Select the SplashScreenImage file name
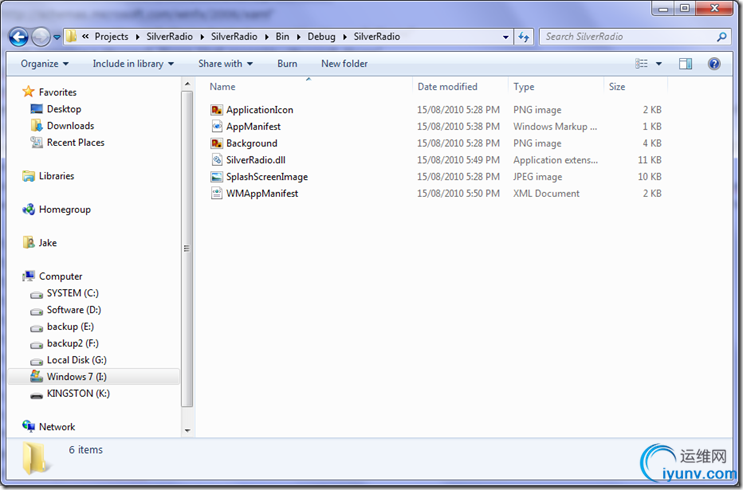The width and height of the screenshot is (743, 490). 267,177
